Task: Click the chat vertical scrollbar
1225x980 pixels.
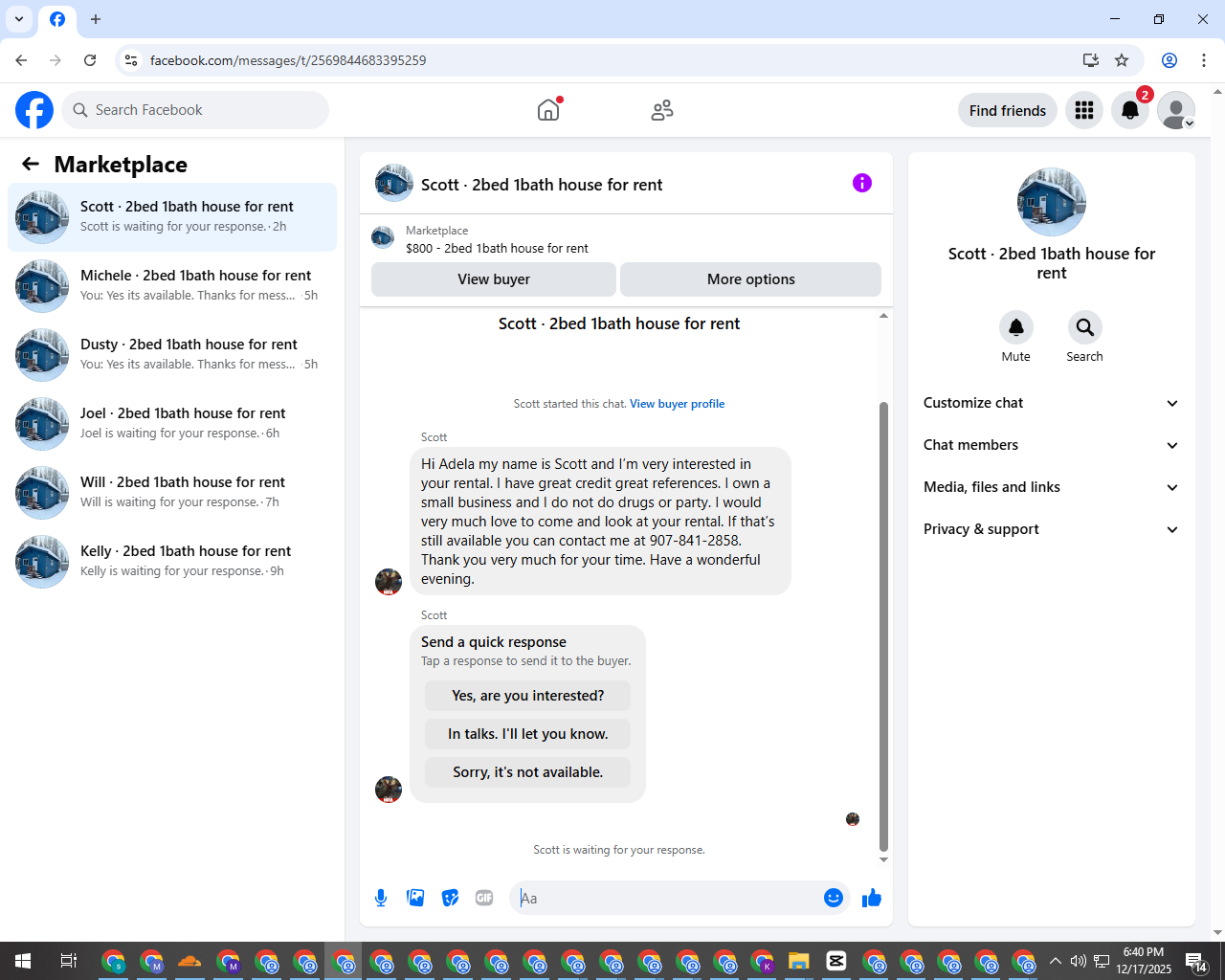Action: pos(883,627)
